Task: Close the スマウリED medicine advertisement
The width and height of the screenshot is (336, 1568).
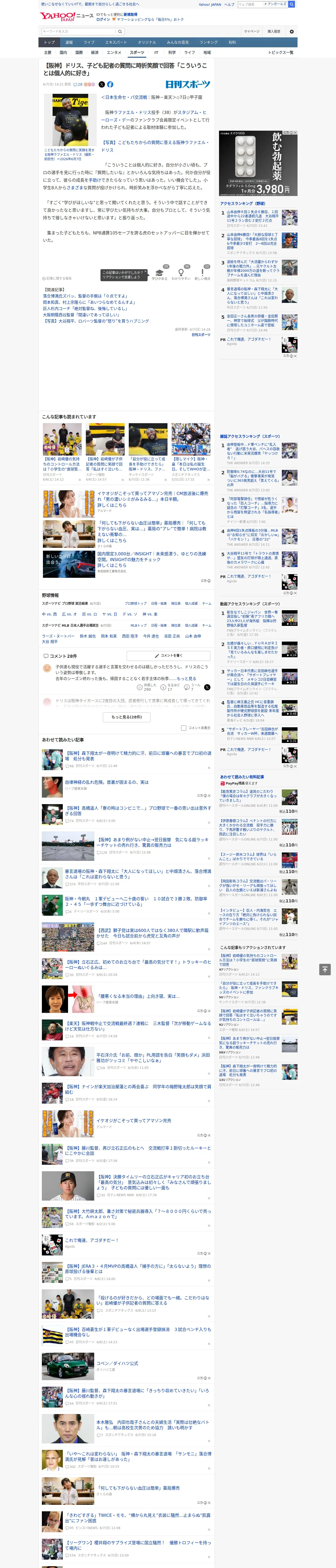Action: [296, 133]
